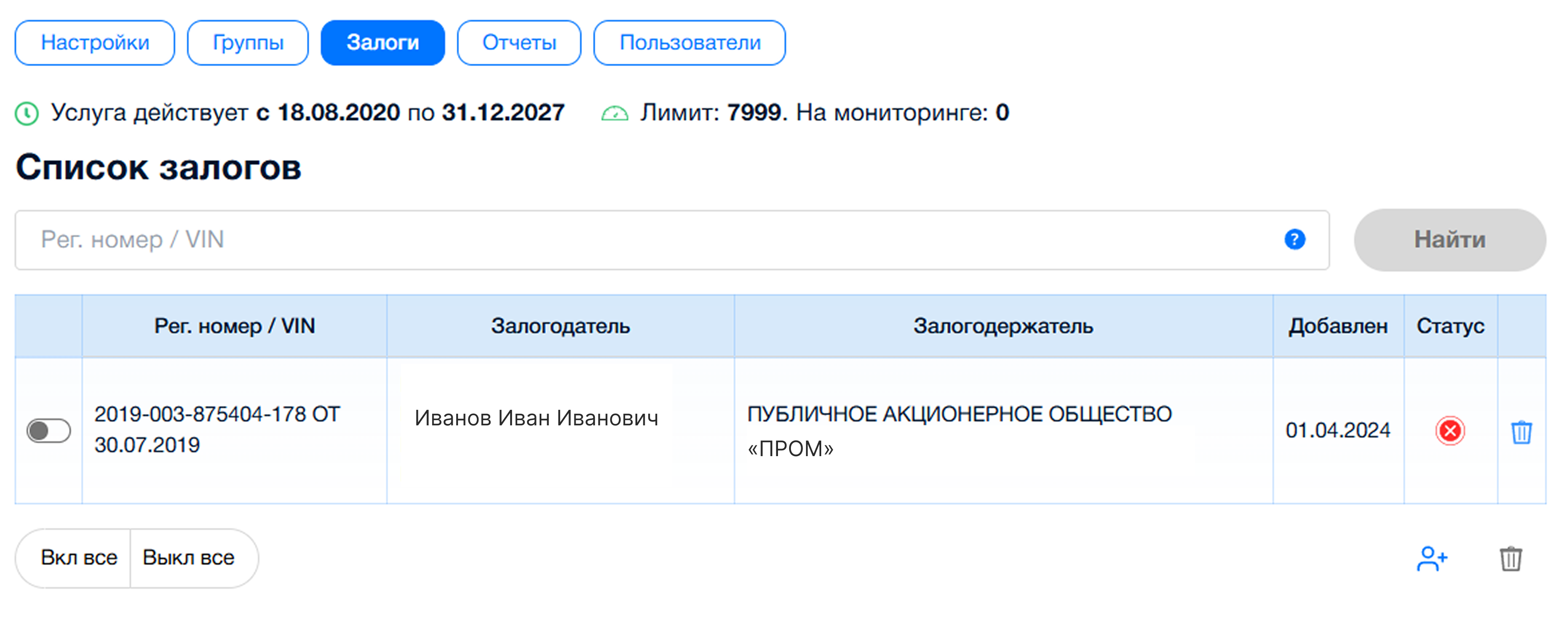
Task: Focus the Рег. номер / VIN search field
Action: click(x=672, y=240)
